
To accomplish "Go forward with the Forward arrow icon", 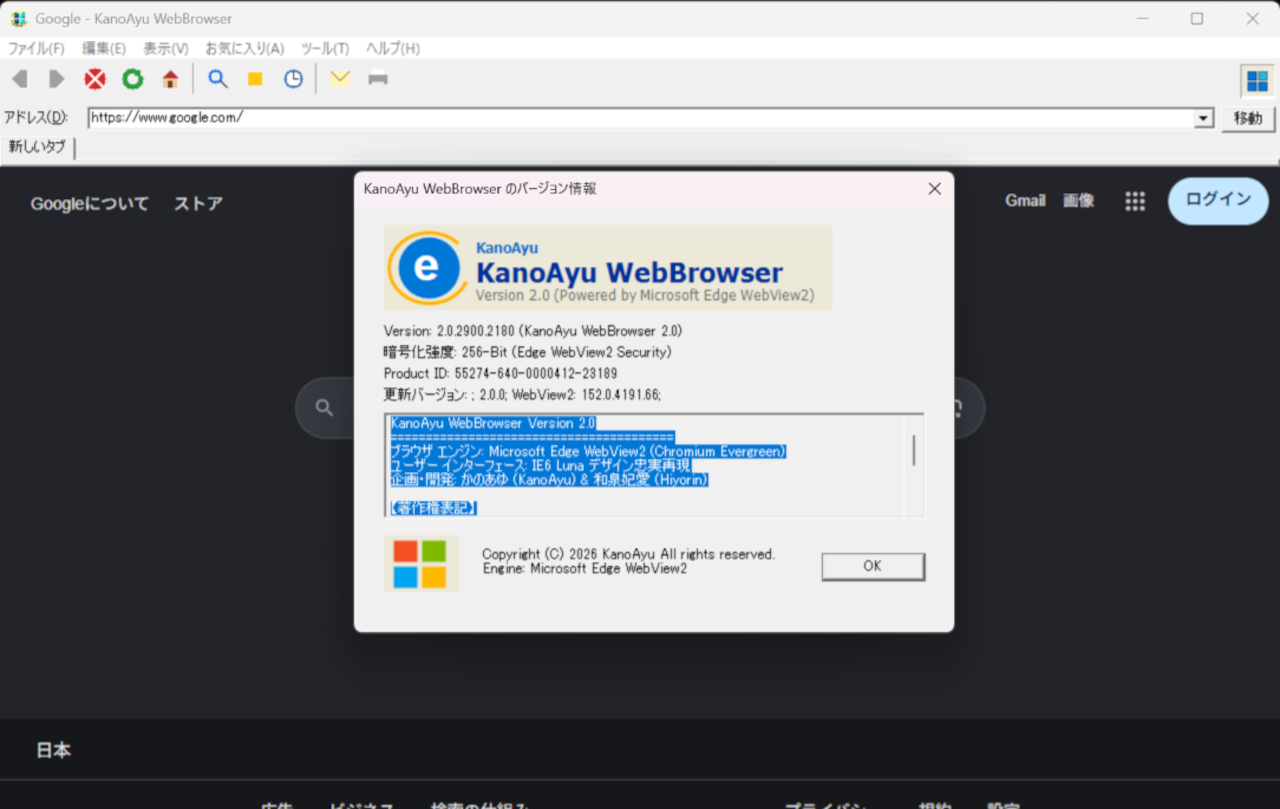I will point(57,79).
